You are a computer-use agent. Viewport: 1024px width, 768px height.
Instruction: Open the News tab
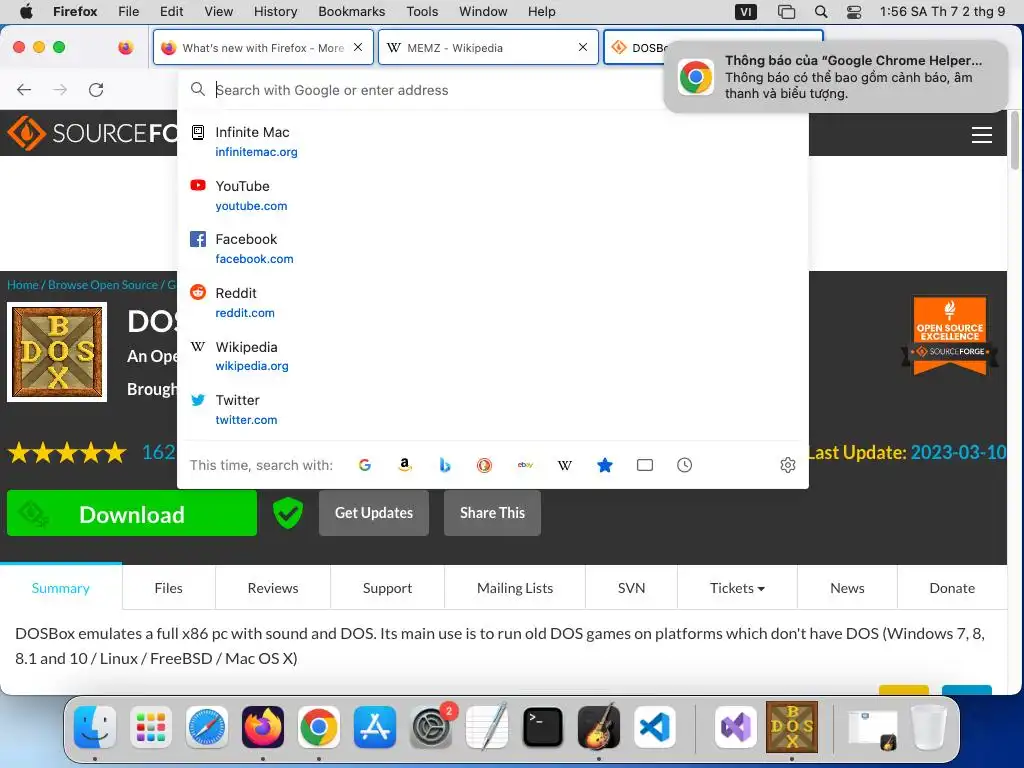[x=847, y=588]
